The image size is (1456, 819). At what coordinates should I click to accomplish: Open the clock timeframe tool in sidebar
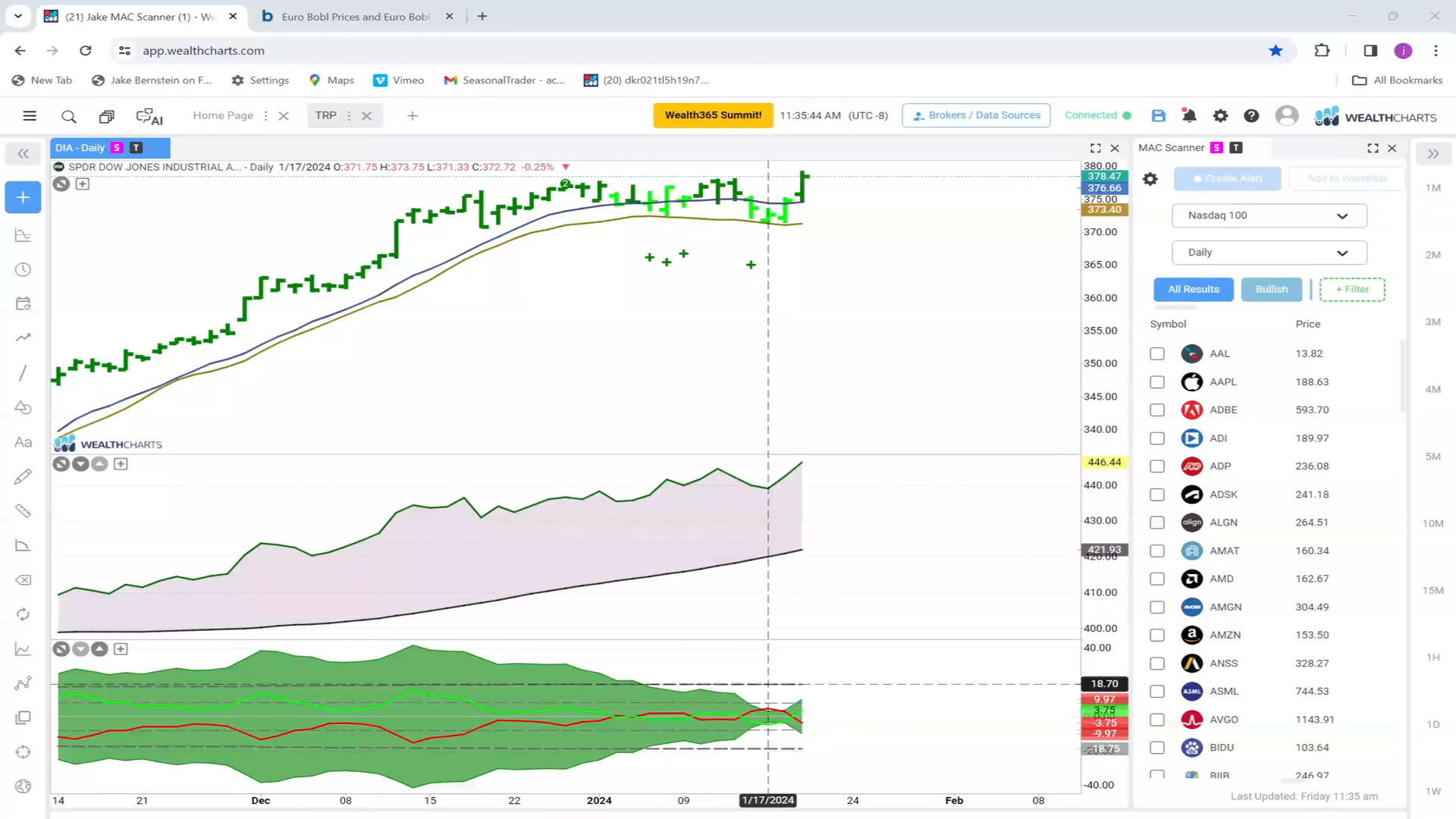[23, 270]
